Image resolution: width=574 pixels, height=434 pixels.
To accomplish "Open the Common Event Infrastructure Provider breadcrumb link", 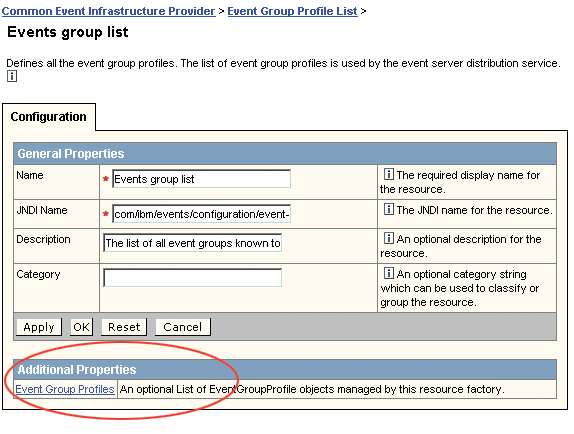I will [109, 11].
